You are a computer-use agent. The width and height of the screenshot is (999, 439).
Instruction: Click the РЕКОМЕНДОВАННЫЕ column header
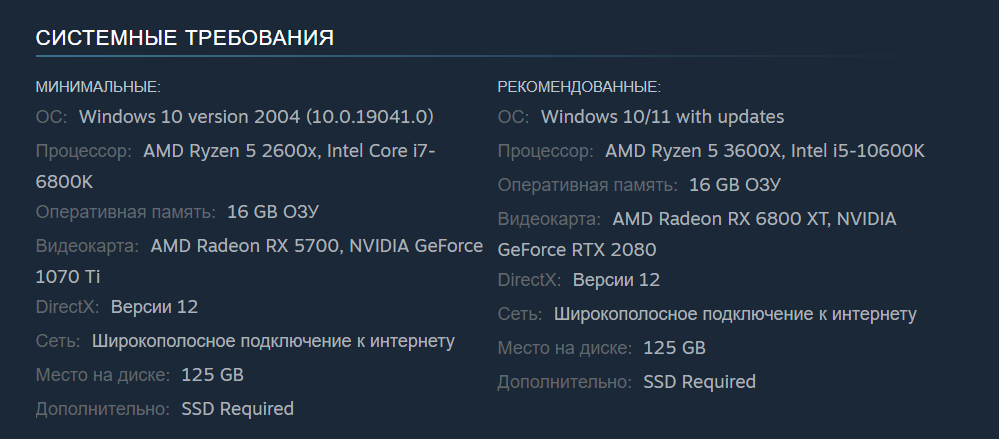point(579,87)
